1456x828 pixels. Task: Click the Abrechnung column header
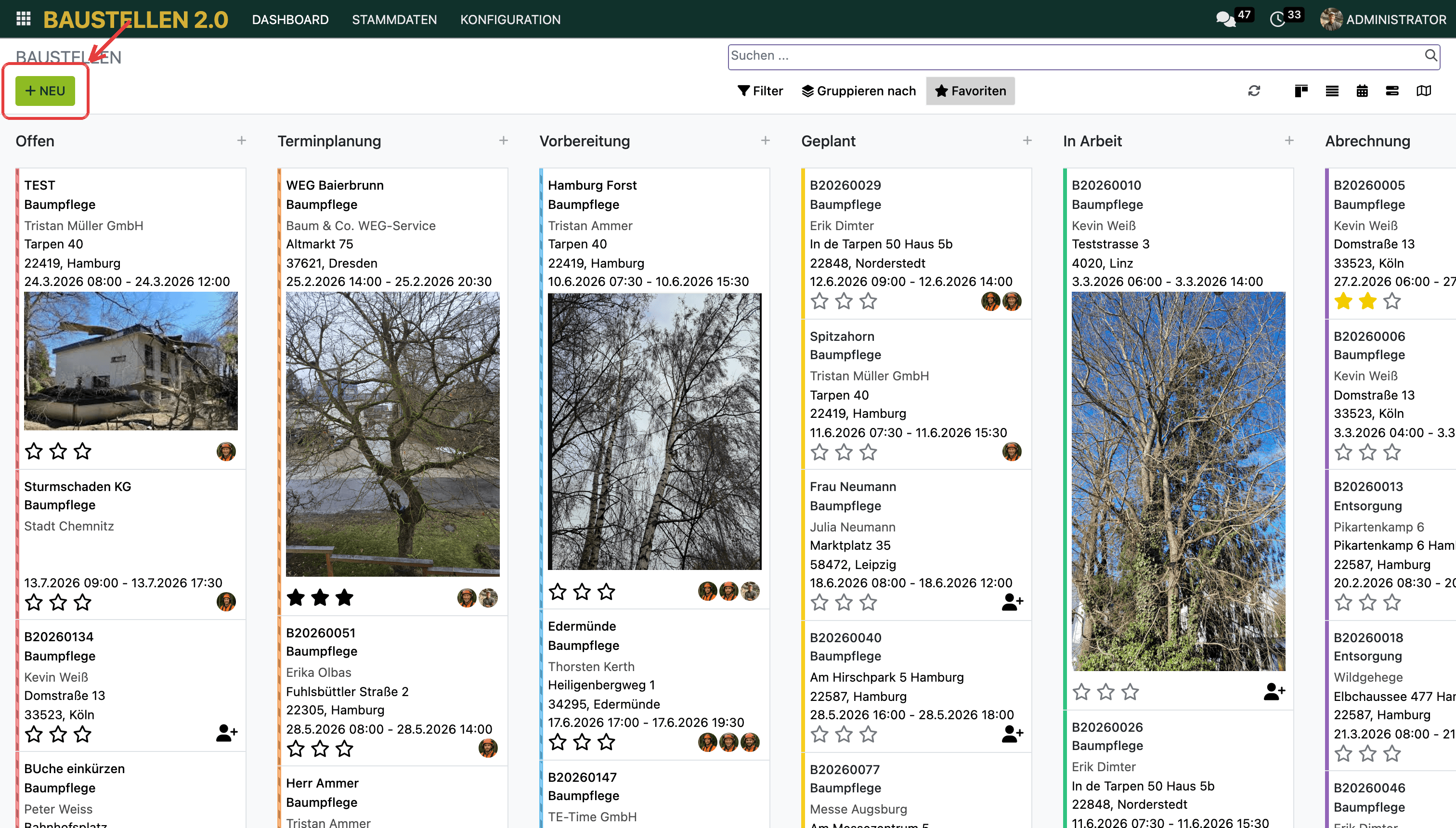(1367, 141)
